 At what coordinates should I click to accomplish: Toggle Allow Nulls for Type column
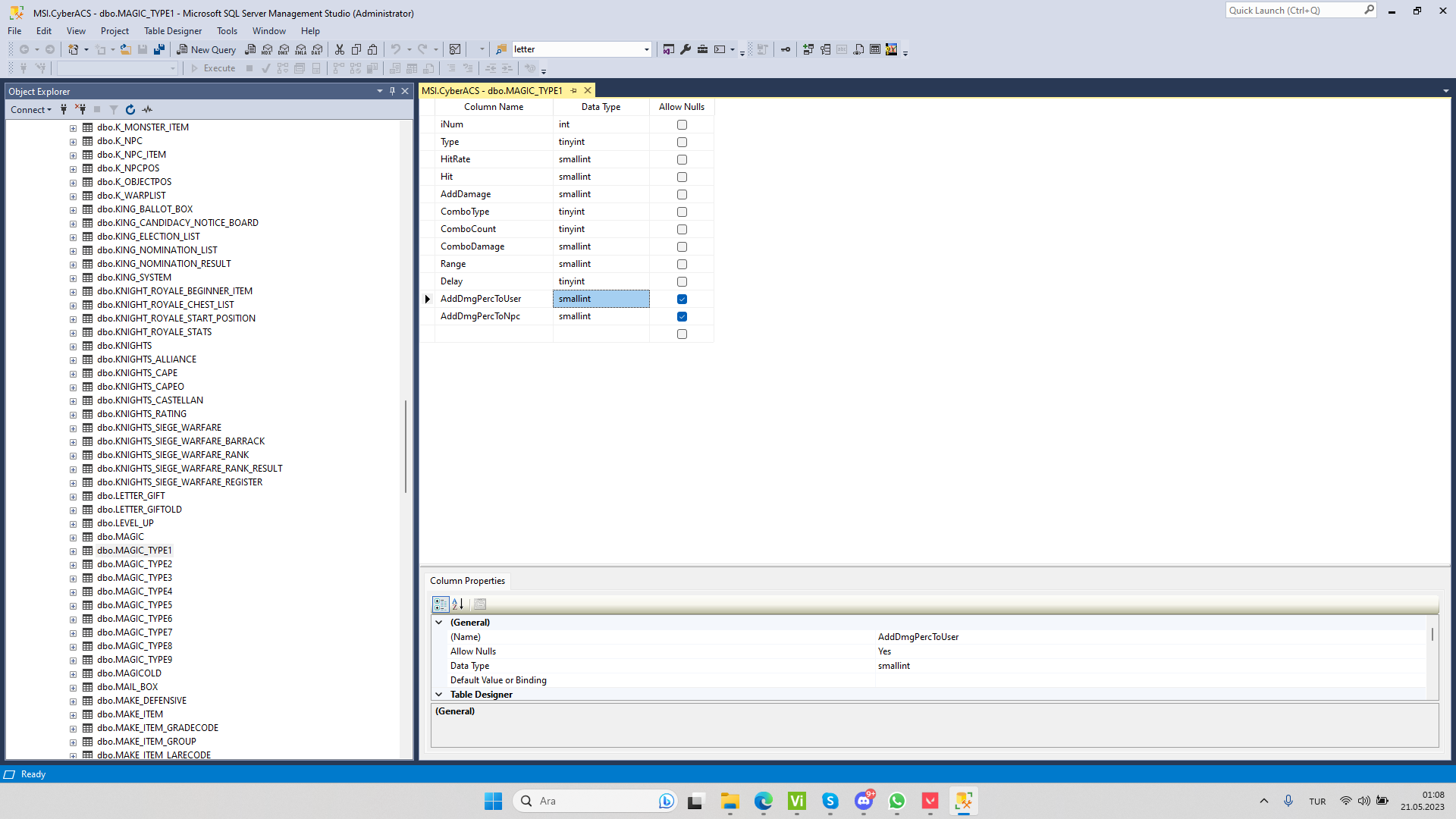682,142
